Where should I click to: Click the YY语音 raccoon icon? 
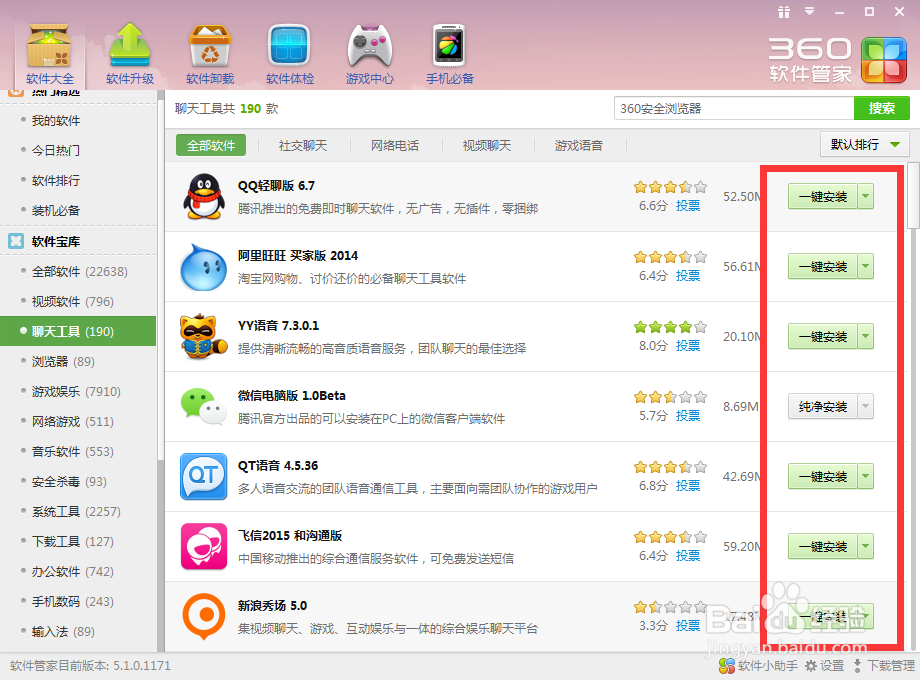tap(204, 336)
